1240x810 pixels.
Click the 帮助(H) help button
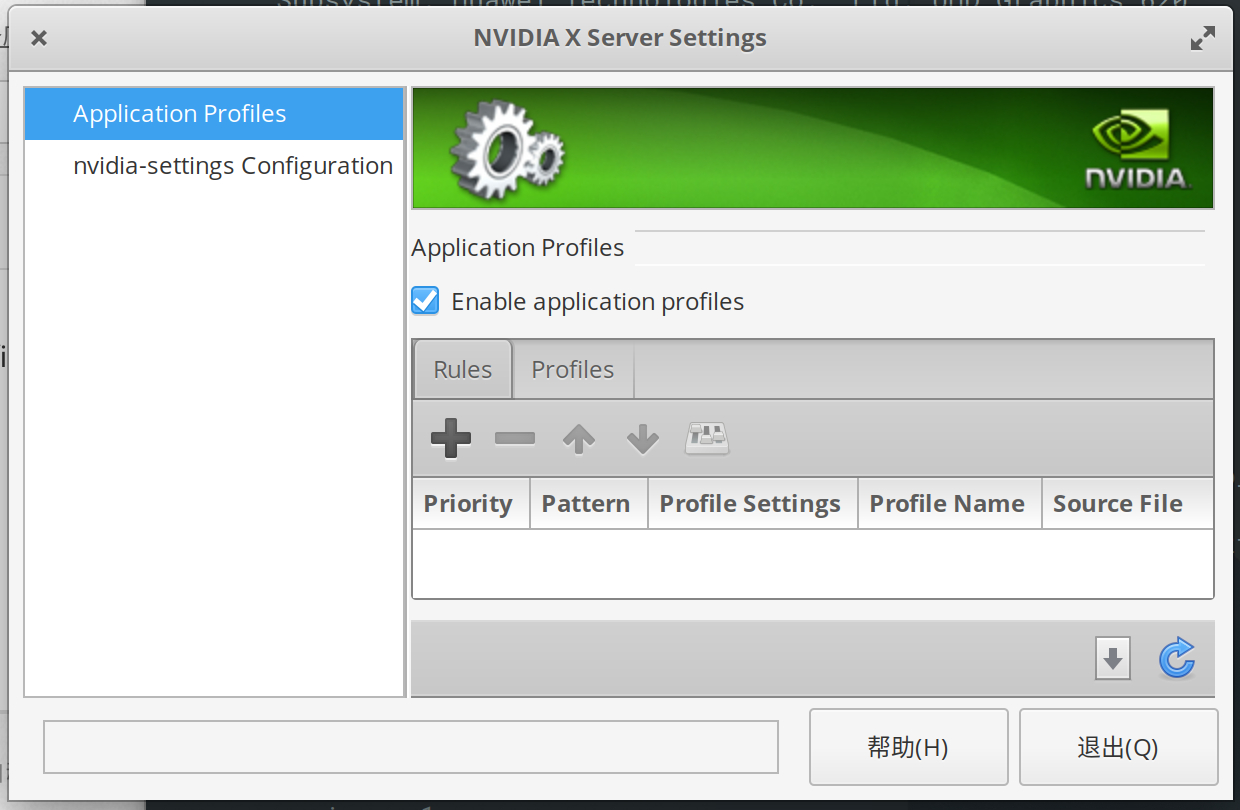908,747
